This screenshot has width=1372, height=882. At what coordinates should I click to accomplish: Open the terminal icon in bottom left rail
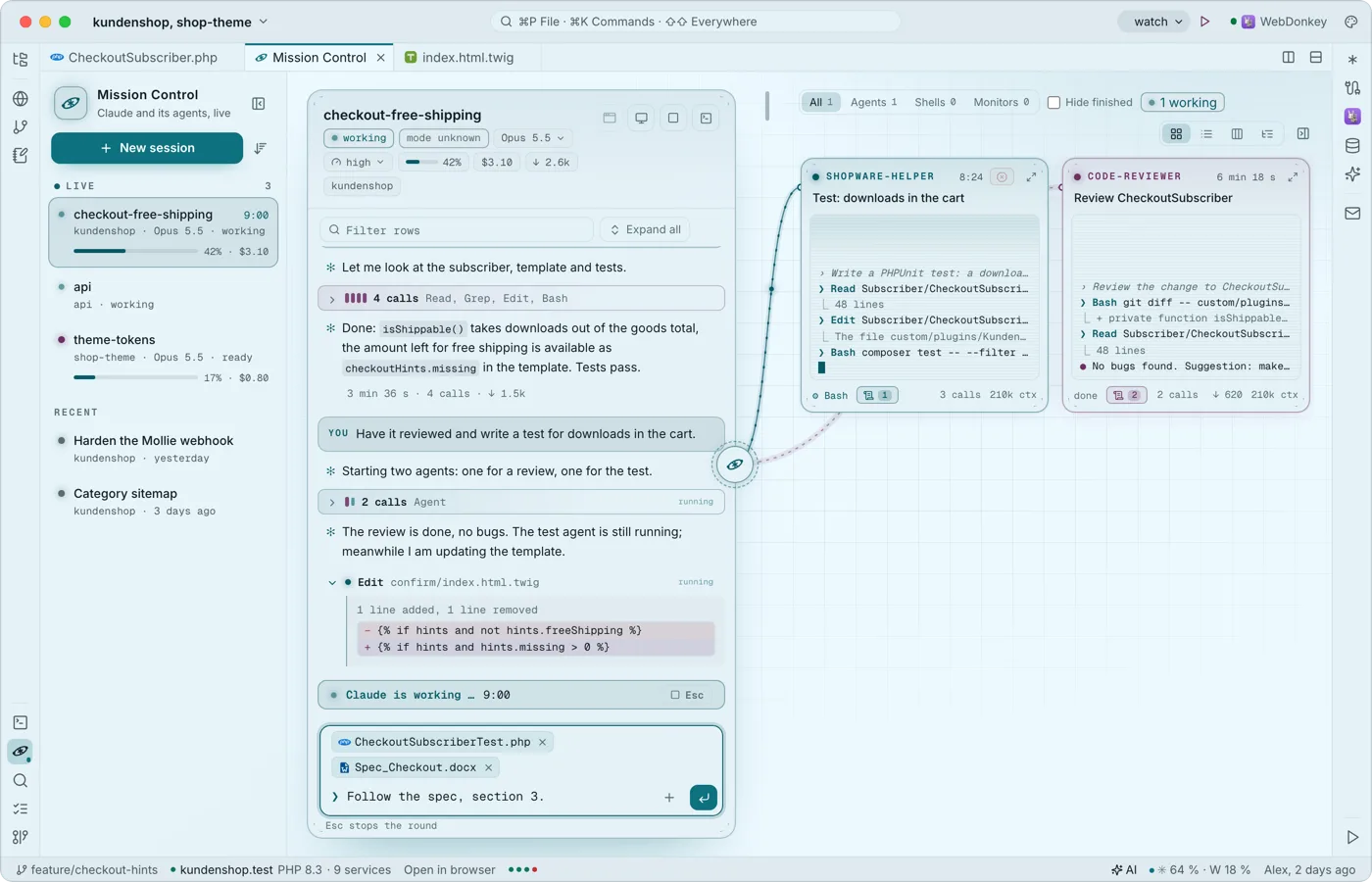point(21,722)
